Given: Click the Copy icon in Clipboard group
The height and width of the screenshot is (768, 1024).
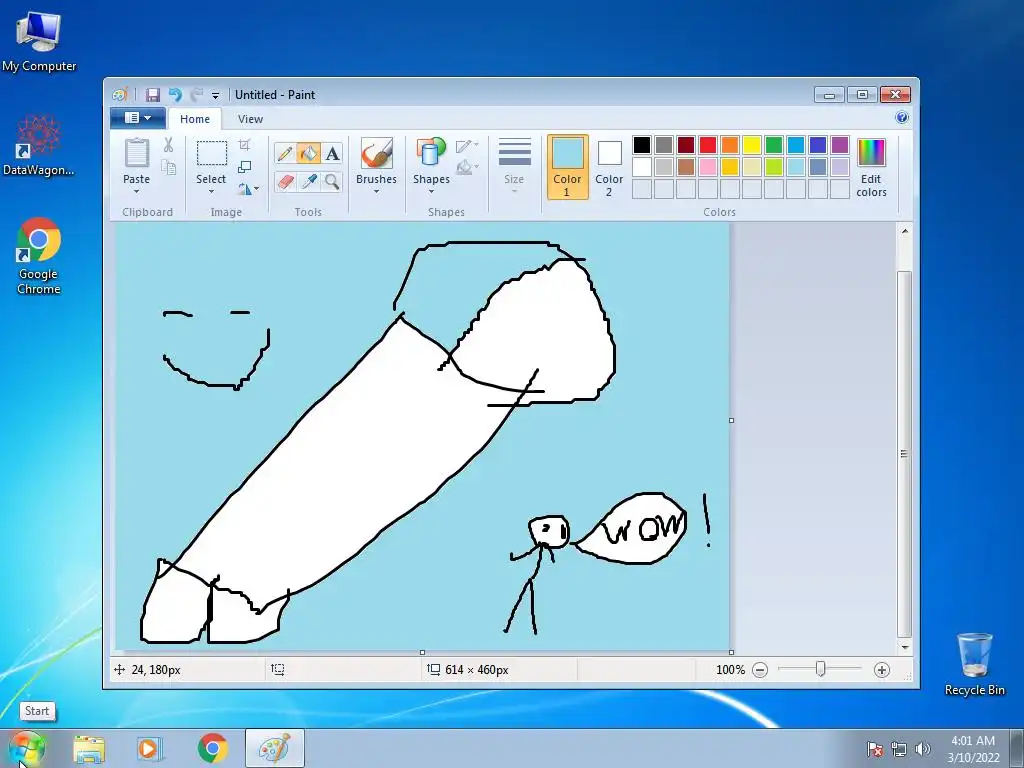Looking at the screenshot, I should tap(168, 168).
